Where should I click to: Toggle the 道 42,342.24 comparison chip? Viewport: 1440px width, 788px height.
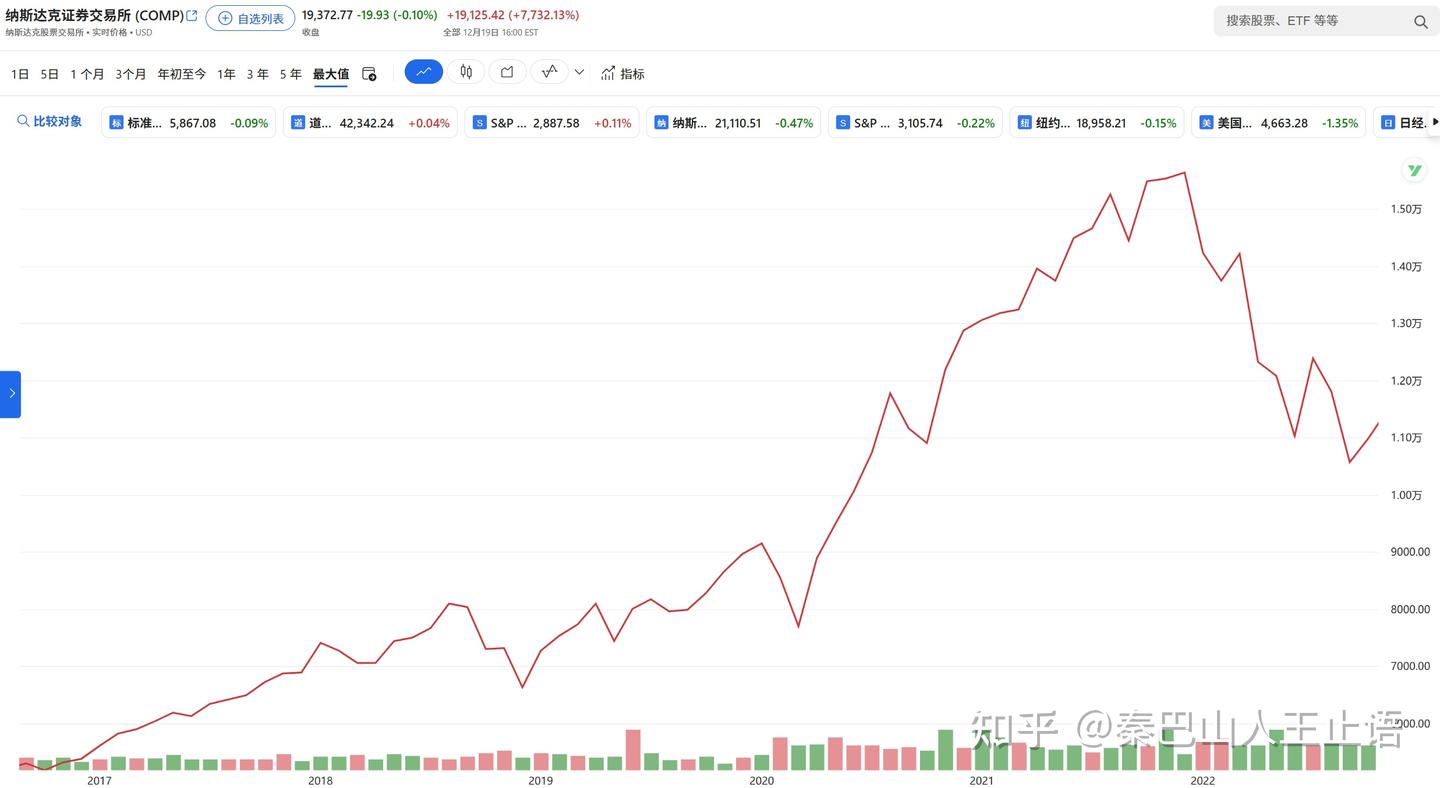coord(370,123)
